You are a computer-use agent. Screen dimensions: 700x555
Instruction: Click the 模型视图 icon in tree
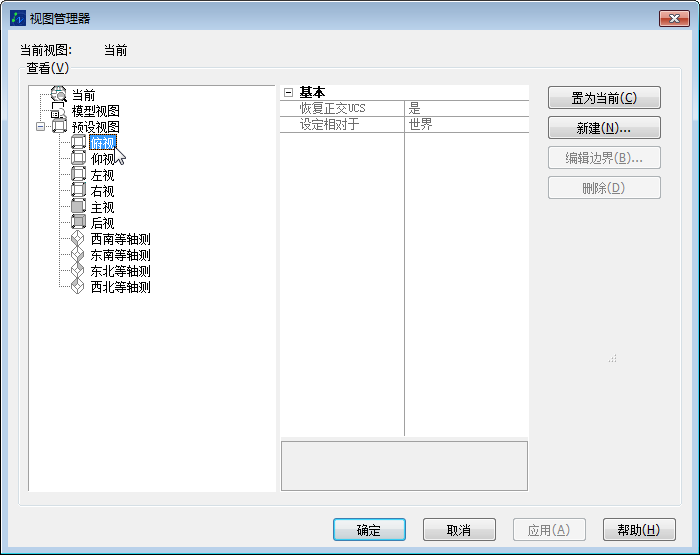(59, 111)
